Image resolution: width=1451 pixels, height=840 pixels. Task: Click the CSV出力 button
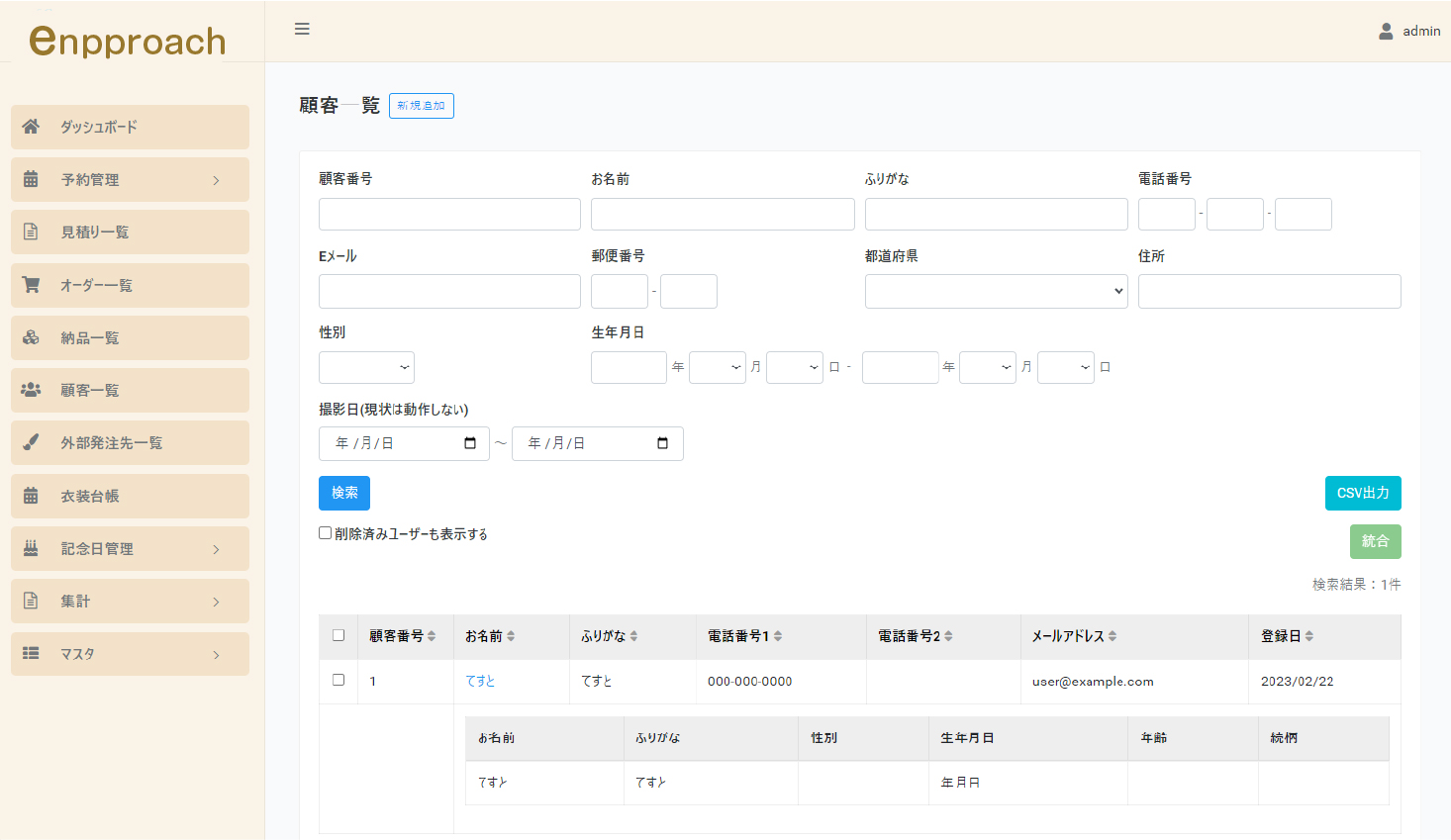coord(1362,493)
